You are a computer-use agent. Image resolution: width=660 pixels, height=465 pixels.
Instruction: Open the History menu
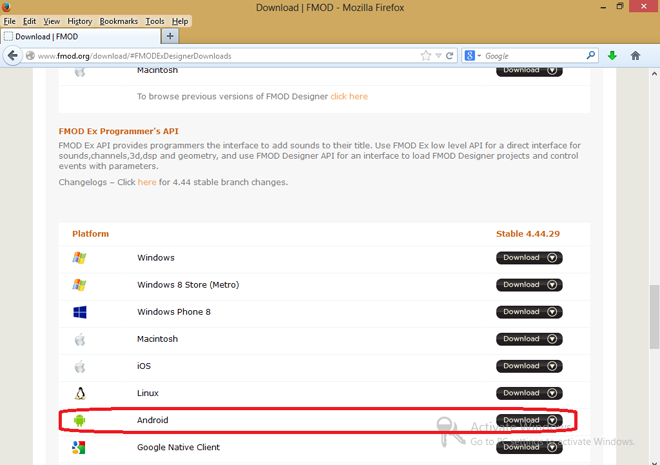80,21
